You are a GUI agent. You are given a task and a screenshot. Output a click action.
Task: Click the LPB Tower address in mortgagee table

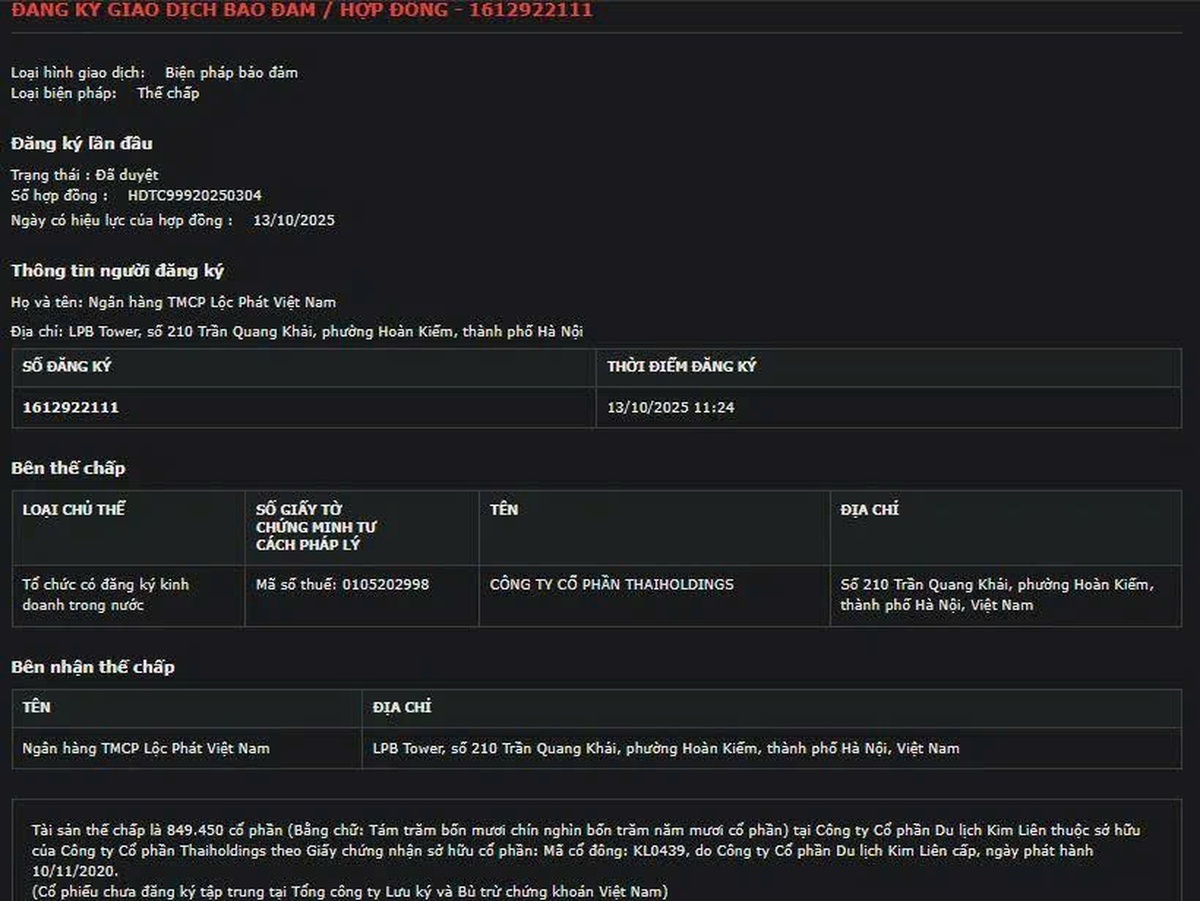pyautogui.click(x=666, y=748)
